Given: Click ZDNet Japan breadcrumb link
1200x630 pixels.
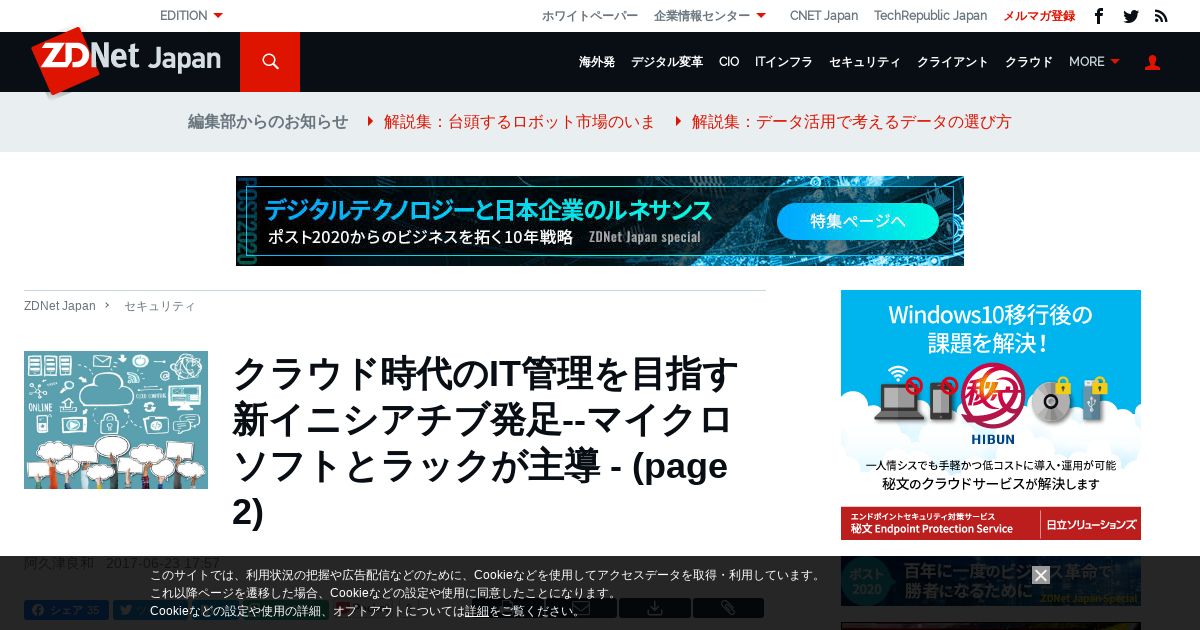Looking at the screenshot, I should click(x=60, y=306).
